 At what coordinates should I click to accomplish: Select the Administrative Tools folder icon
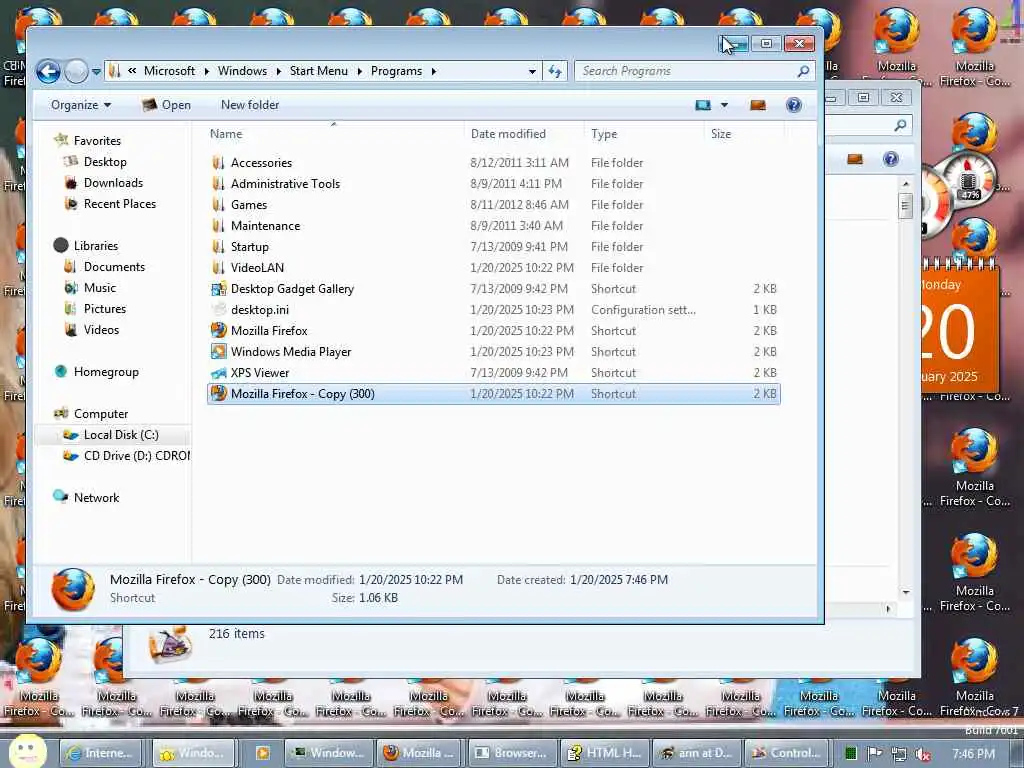[219, 184]
